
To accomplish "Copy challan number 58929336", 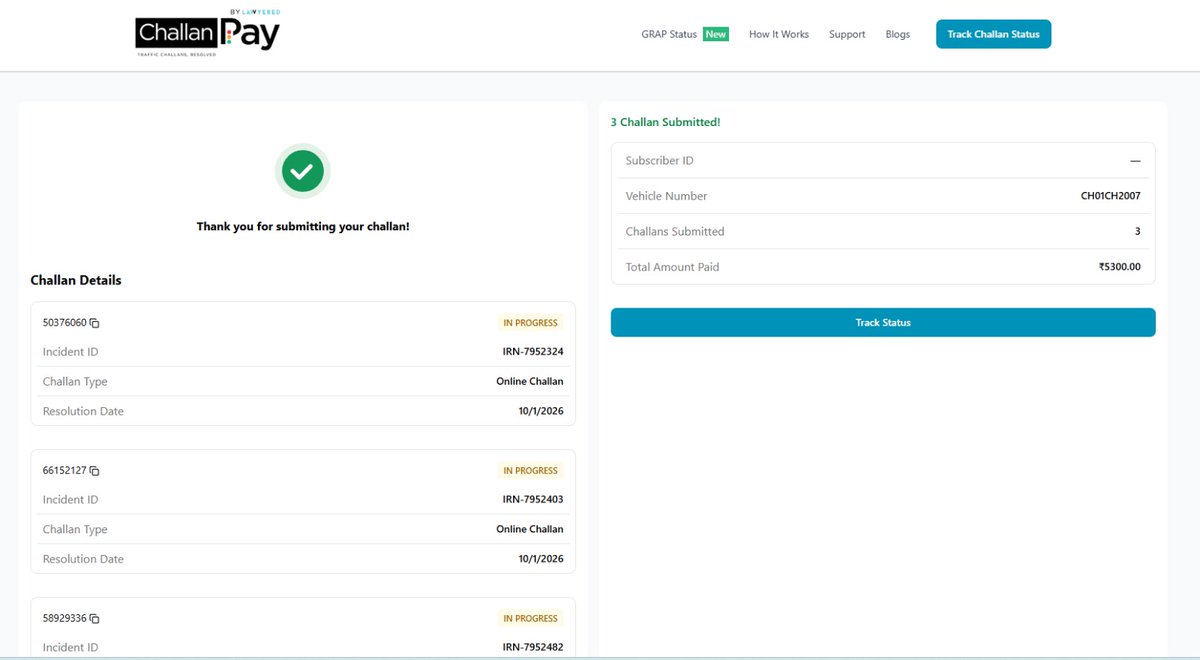I will click(95, 619).
